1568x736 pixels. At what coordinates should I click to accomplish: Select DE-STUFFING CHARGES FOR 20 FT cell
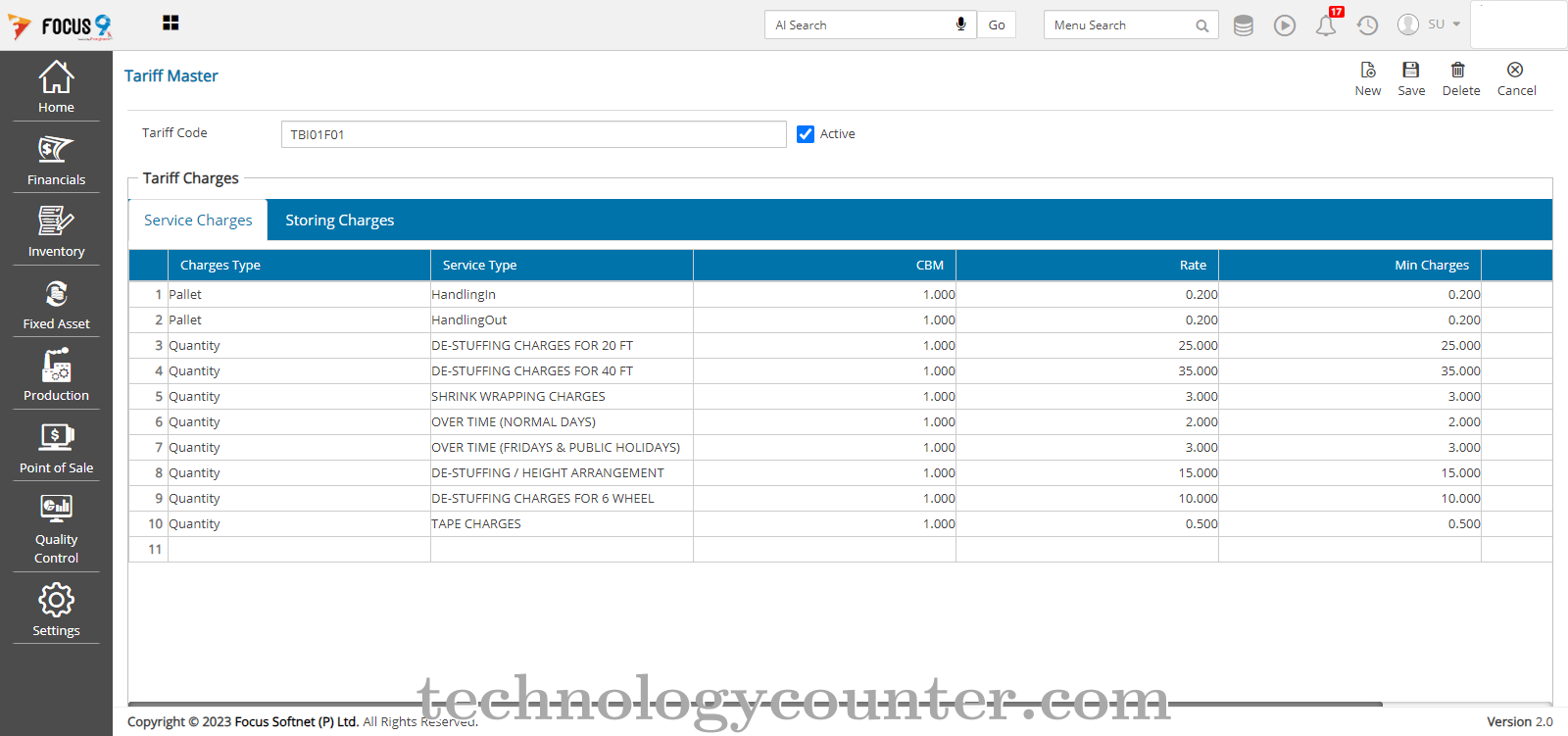pos(562,345)
